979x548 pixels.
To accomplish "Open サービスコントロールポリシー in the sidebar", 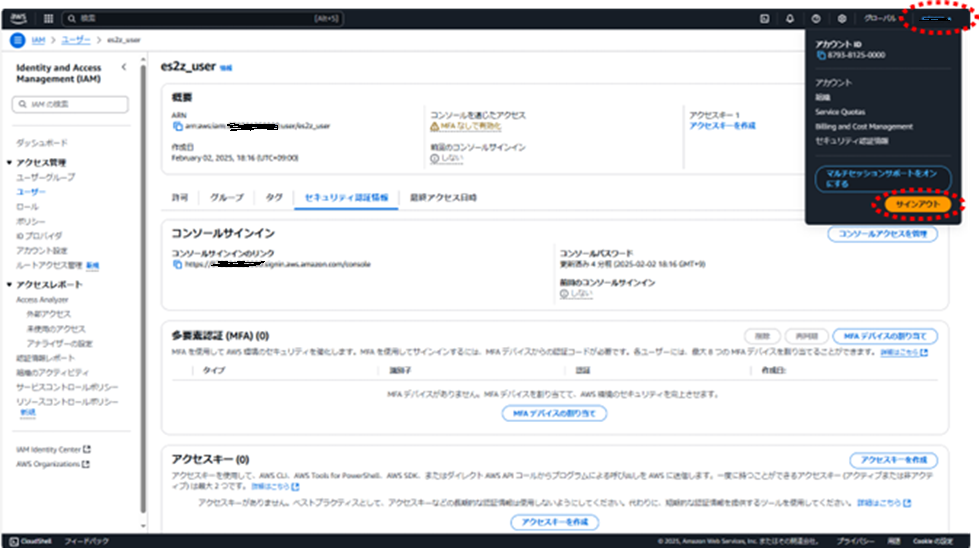I will (x=67, y=388).
